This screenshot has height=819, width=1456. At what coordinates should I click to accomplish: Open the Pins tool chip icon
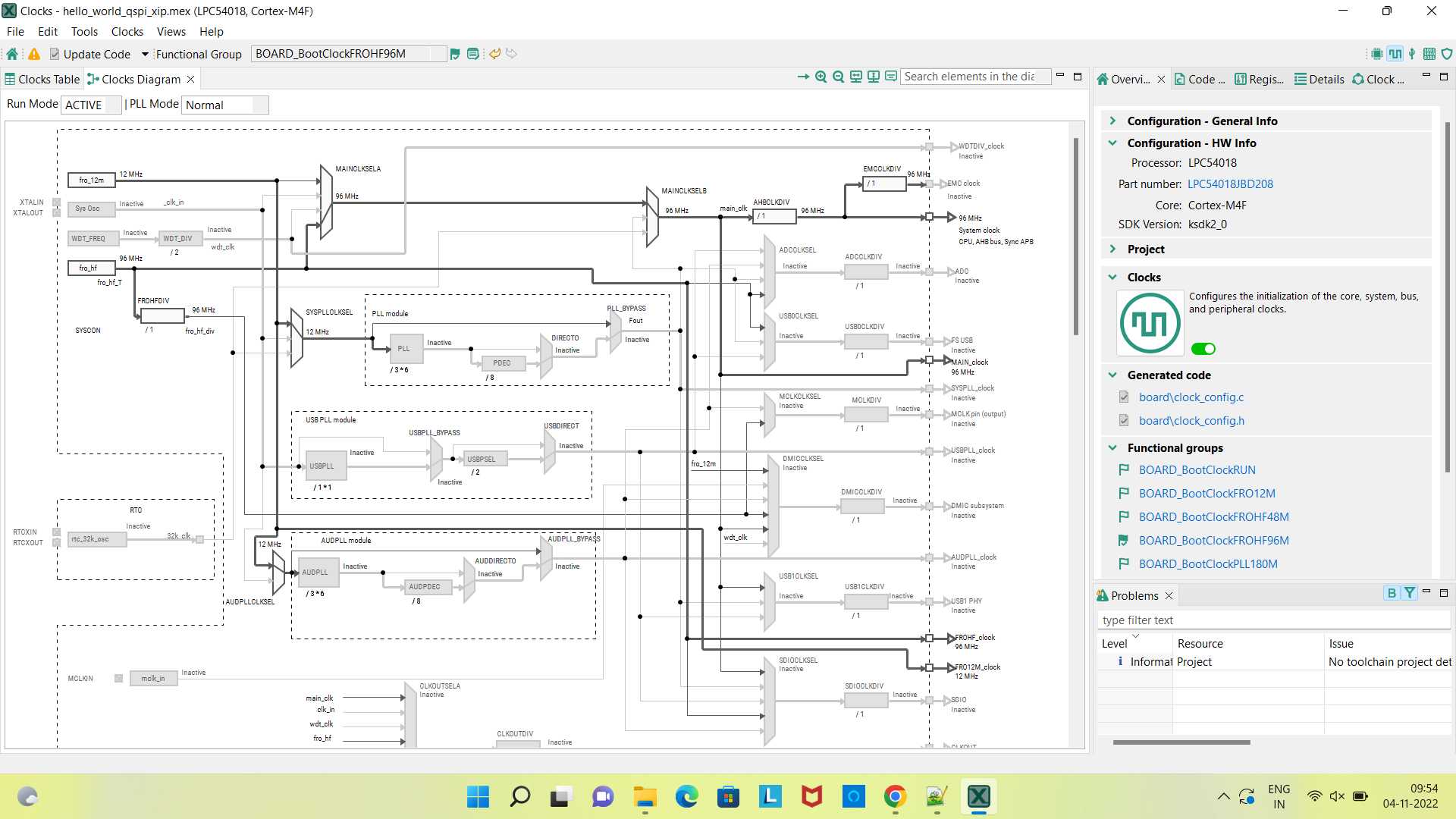(x=1376, y=54)
